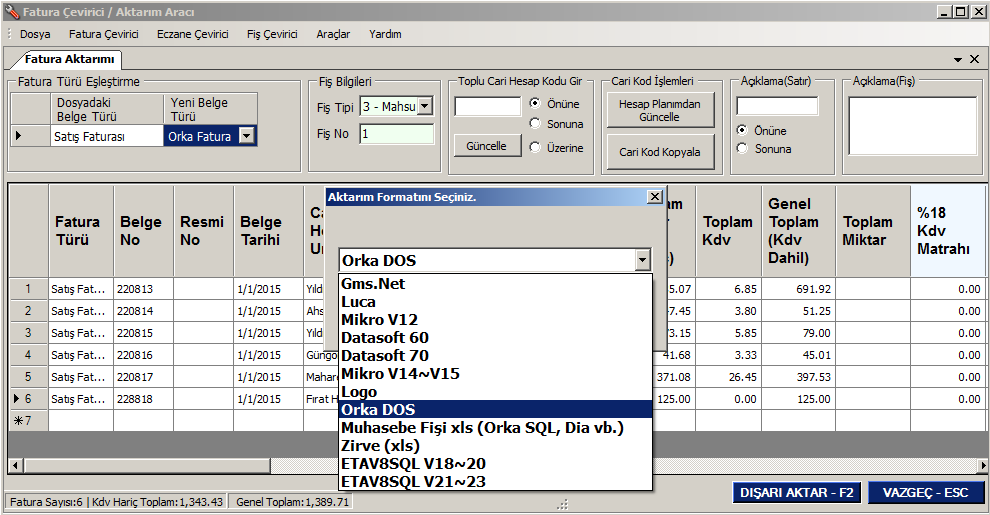990x515 pixels.
Task: Expand the Orka Fatura belge türü dropdown
Action: pos(247,136)
